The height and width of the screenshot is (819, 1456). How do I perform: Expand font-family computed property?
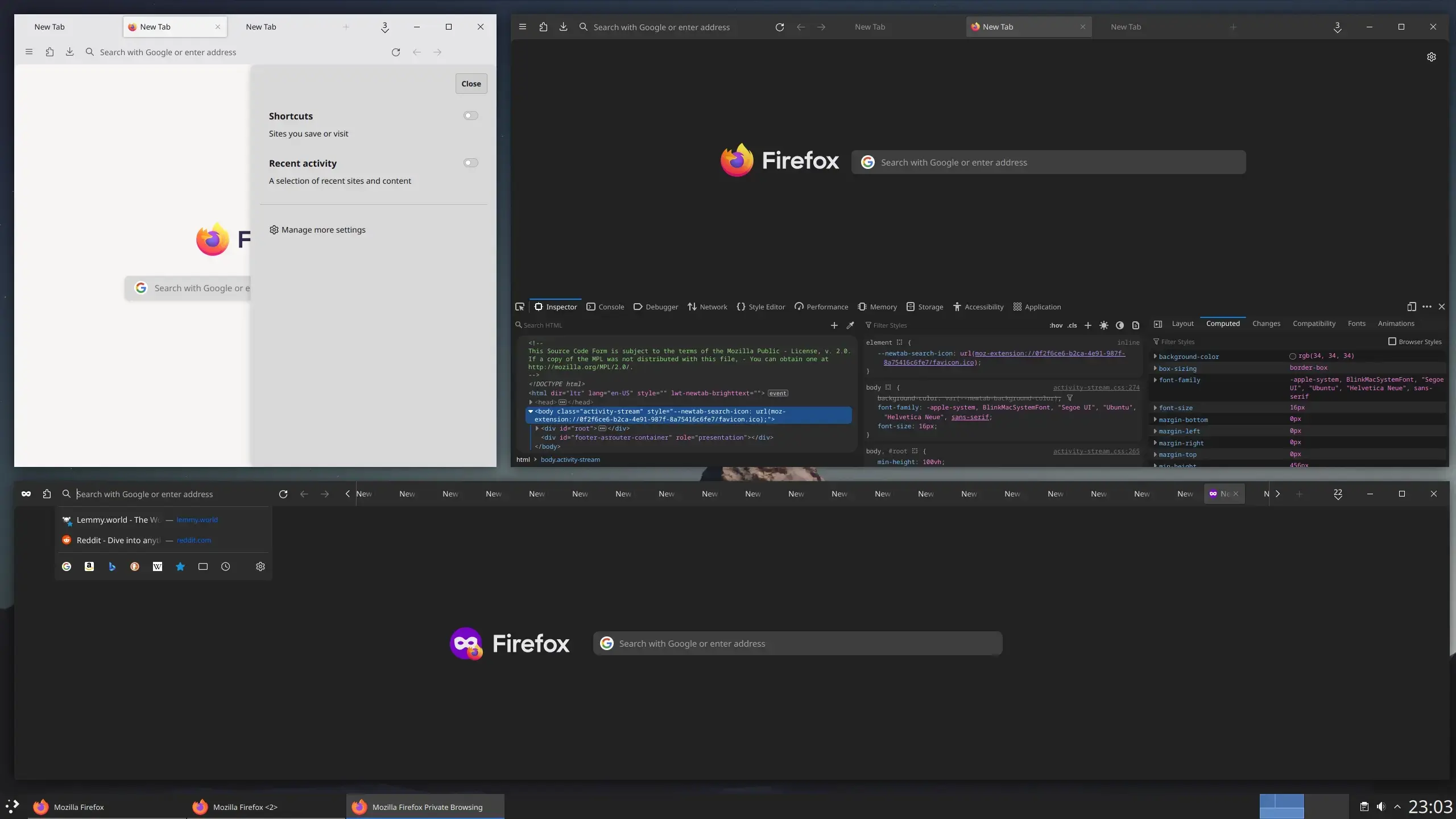point(1155,379)
